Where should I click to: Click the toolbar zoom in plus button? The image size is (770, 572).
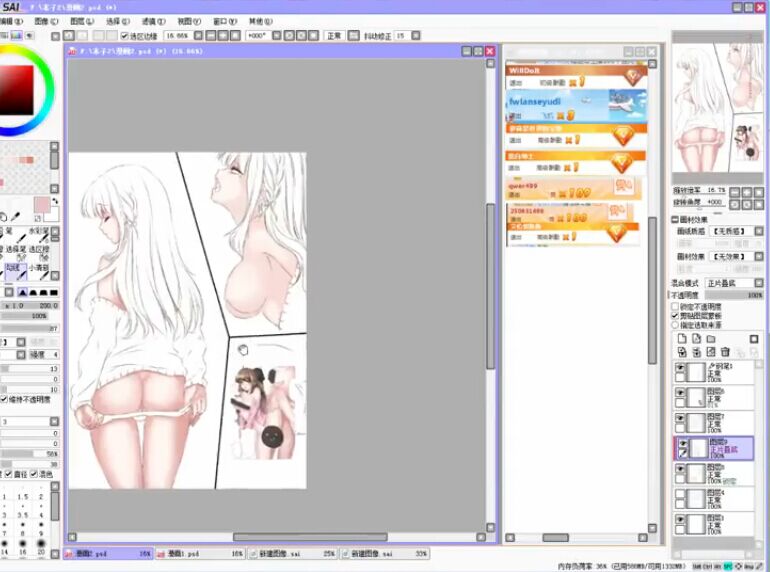(223, 35)
